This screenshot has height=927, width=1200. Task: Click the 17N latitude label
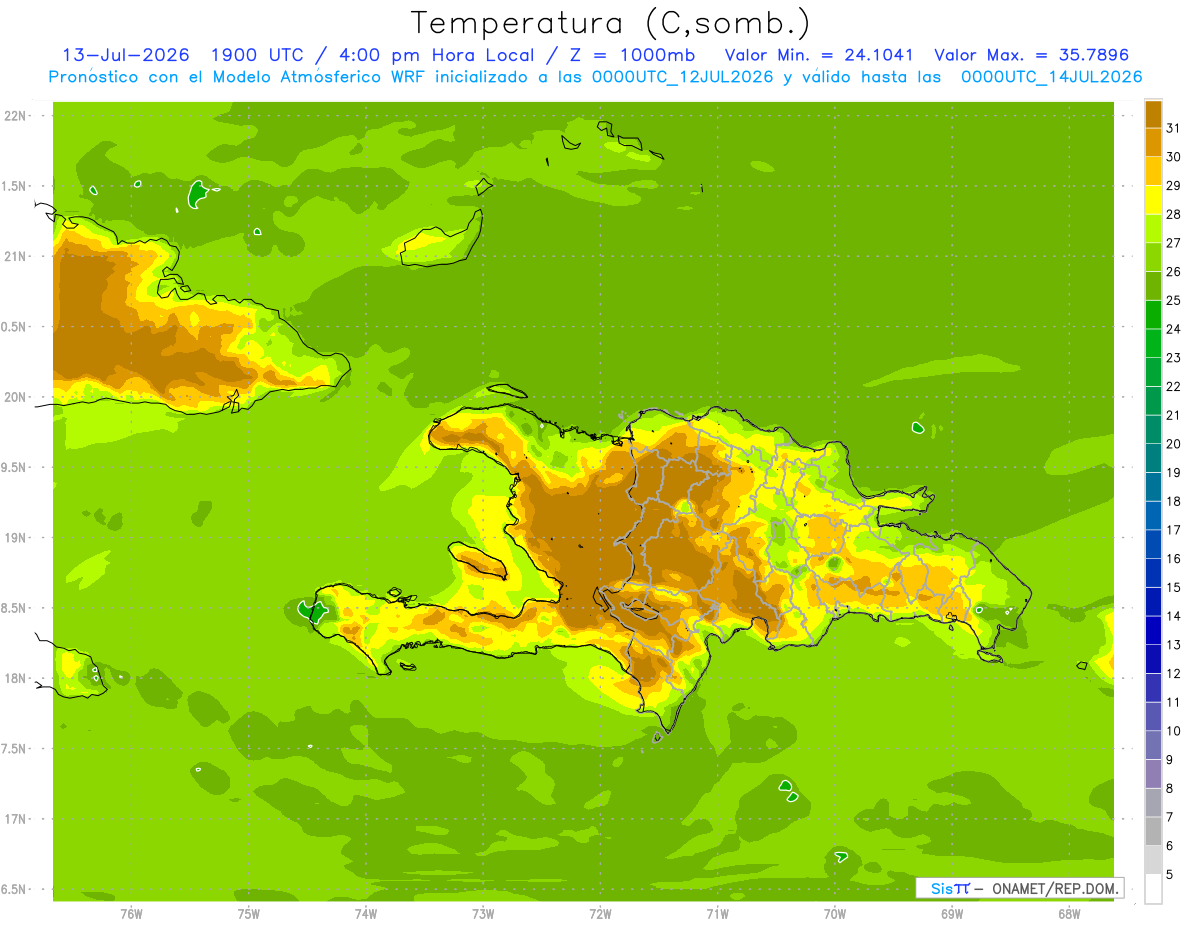[16, 820]
